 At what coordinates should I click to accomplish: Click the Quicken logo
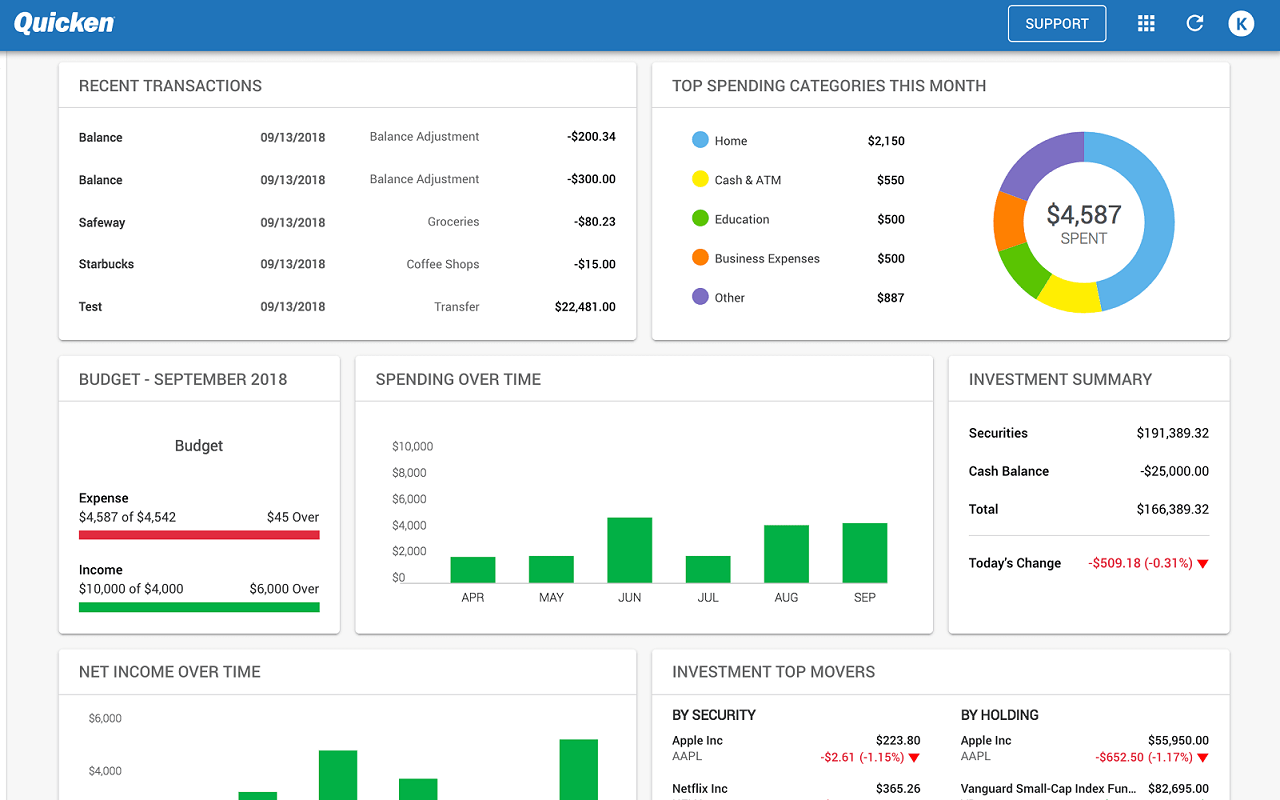click(64, 23)
